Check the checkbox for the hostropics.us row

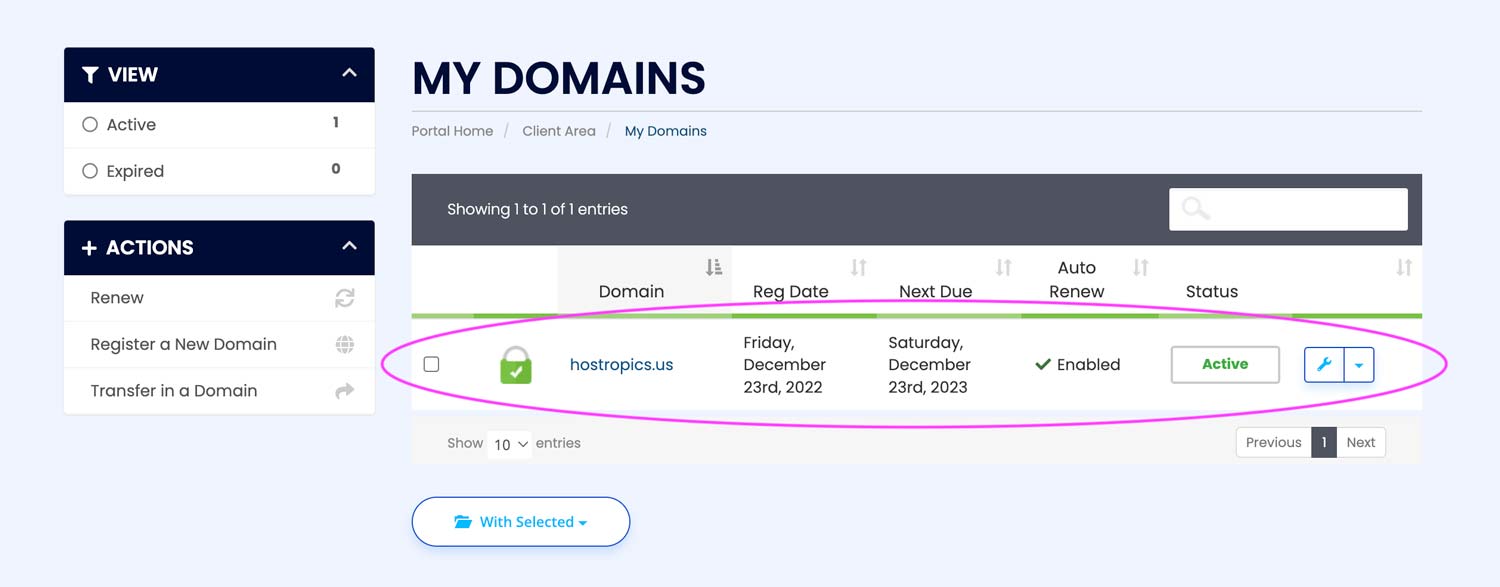click(431, 364)
